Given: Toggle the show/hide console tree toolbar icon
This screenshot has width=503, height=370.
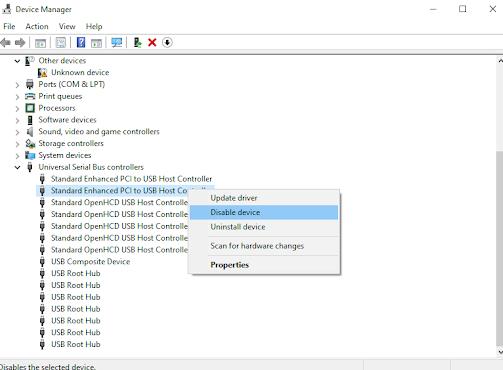Looking at the screenshot, I should tap(40, 43).
